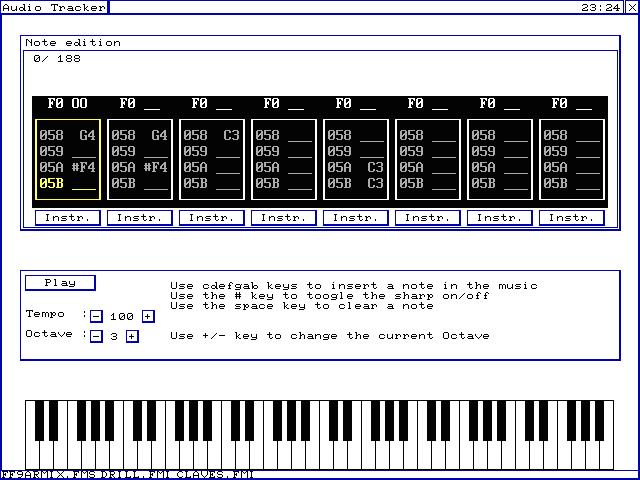
Task: Select the highlighted 05B row in track one
Action: (68, 184)
